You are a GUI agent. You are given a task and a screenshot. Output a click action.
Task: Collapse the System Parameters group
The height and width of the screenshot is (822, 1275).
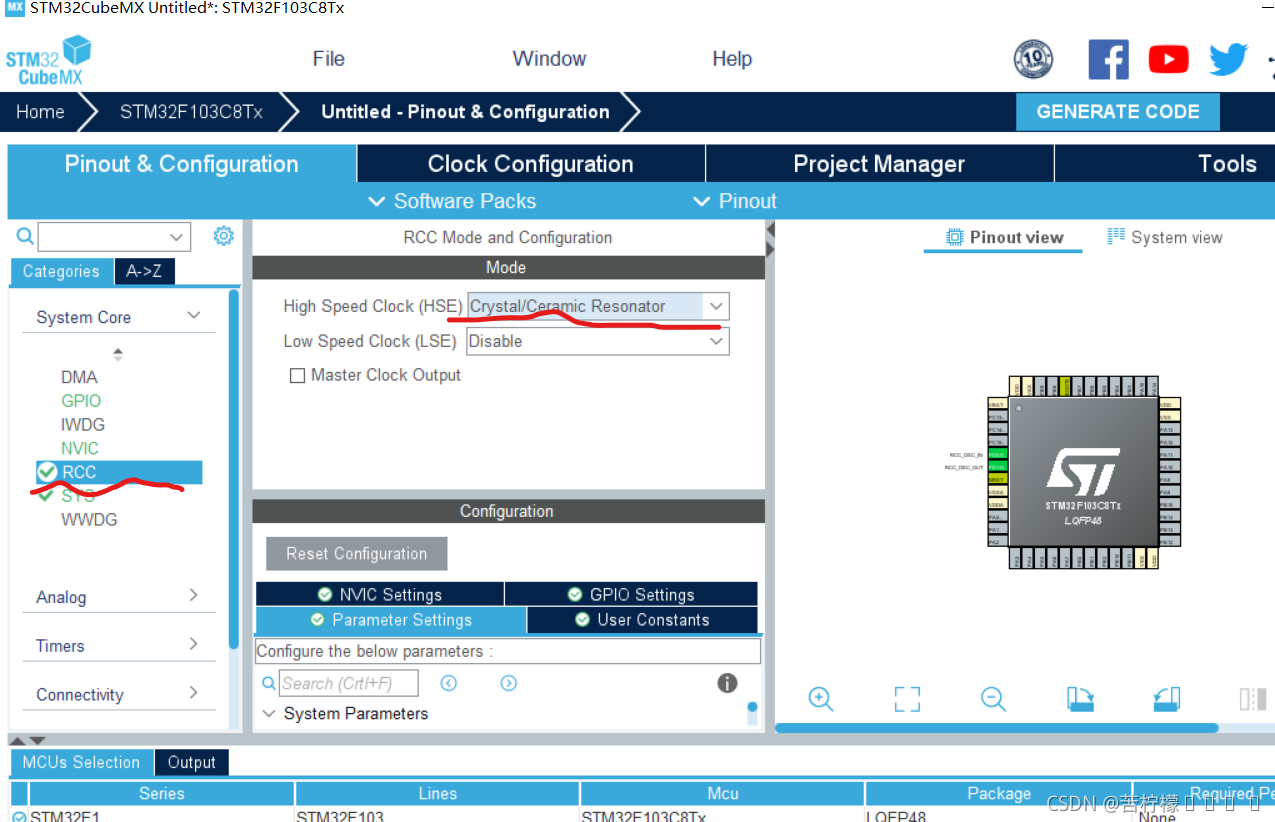(268, 714)
